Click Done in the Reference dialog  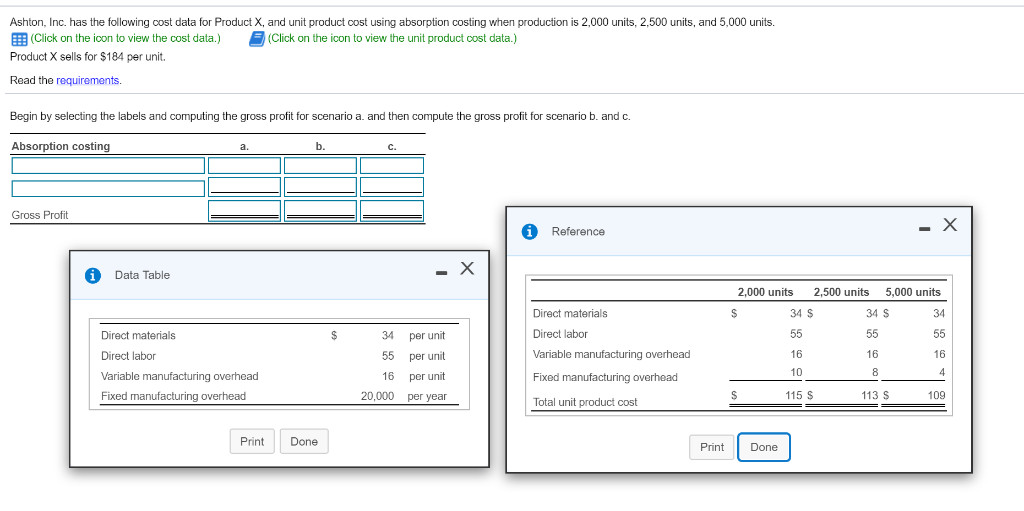click(x=764, y=447)
